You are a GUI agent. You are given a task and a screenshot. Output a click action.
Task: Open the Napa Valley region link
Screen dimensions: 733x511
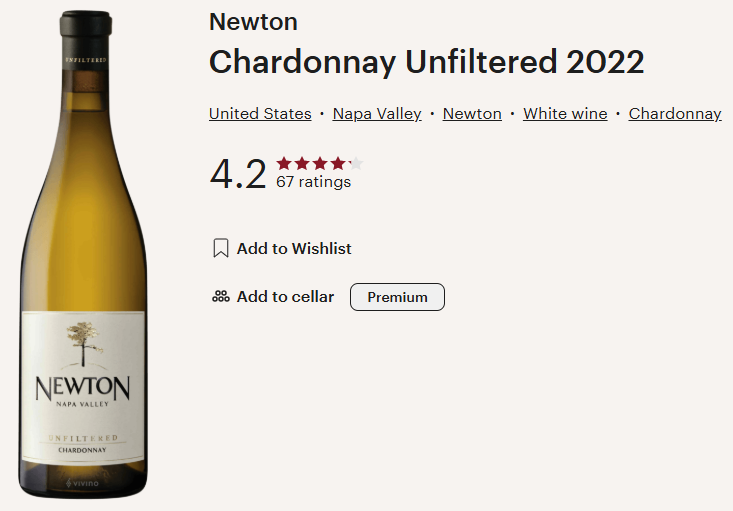(377, 114)
